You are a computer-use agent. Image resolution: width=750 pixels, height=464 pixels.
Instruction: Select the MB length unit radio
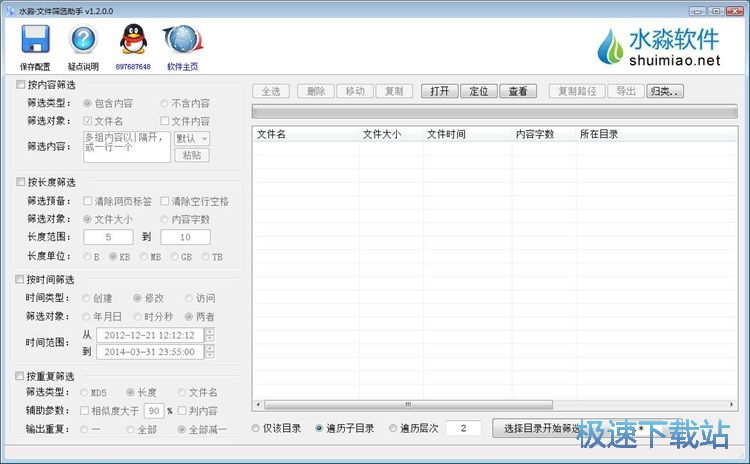point(144,256)
